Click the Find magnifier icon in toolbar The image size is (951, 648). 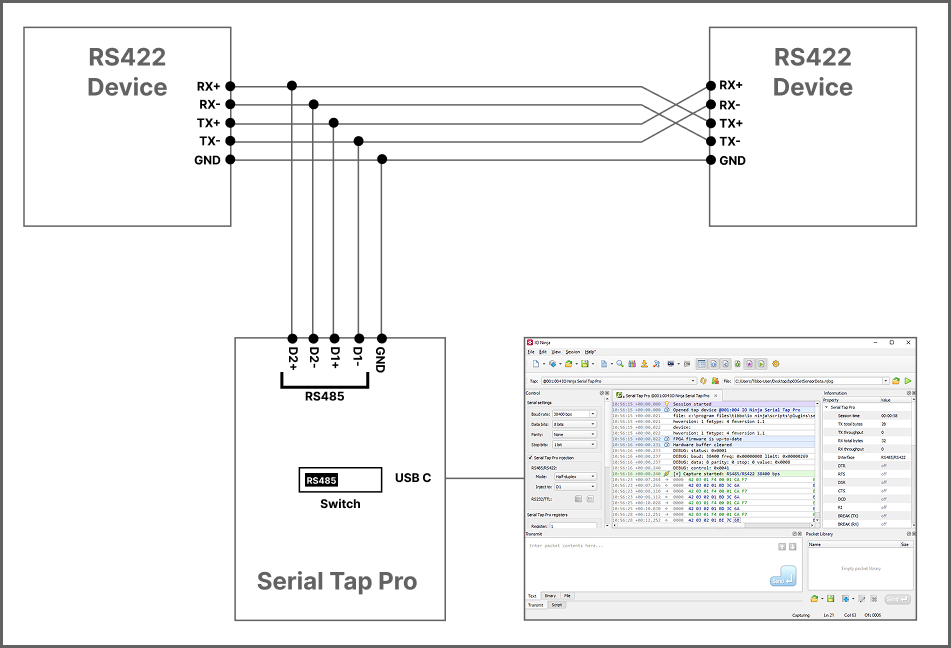pyautogui.click(x=620, y=363)
